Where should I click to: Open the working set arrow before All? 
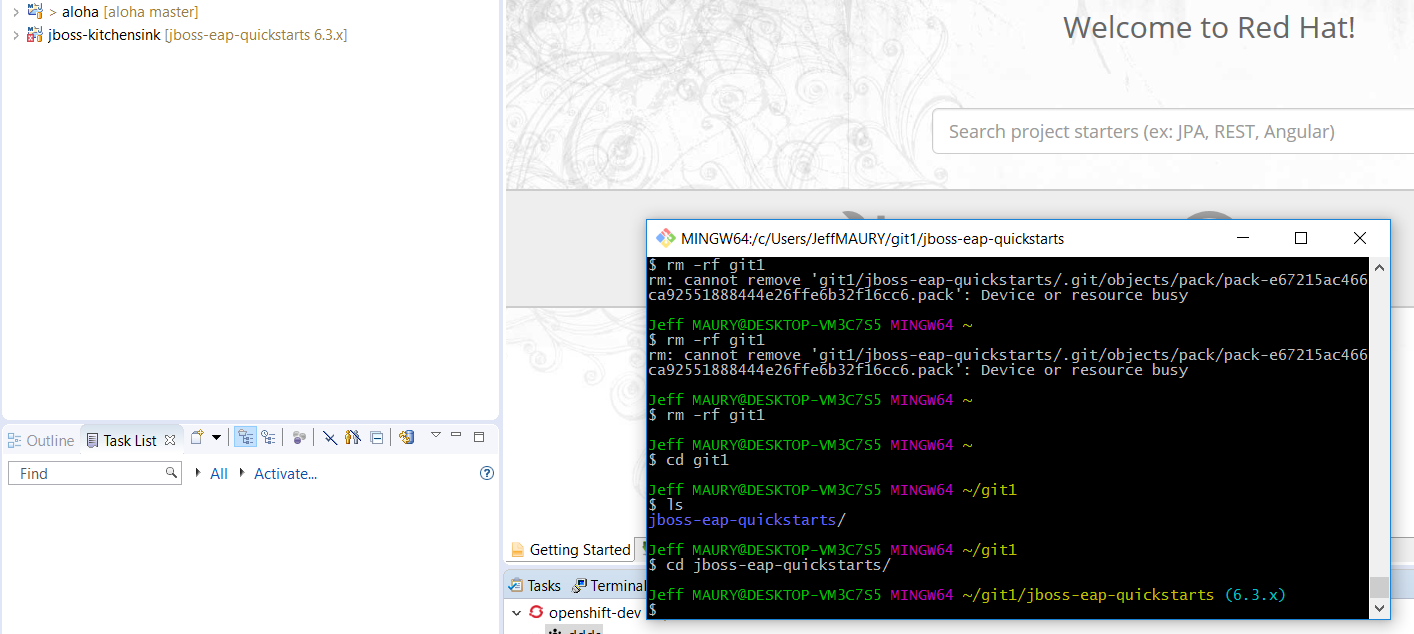(199, 473)
